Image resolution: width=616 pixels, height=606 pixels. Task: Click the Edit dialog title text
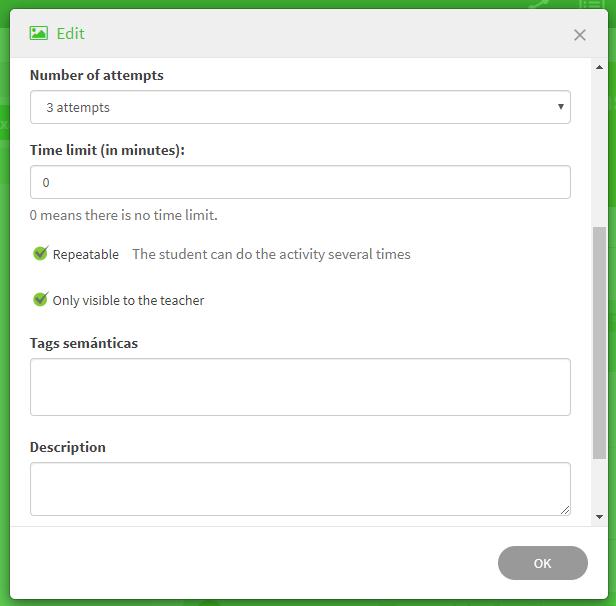[x=70, y=34]
